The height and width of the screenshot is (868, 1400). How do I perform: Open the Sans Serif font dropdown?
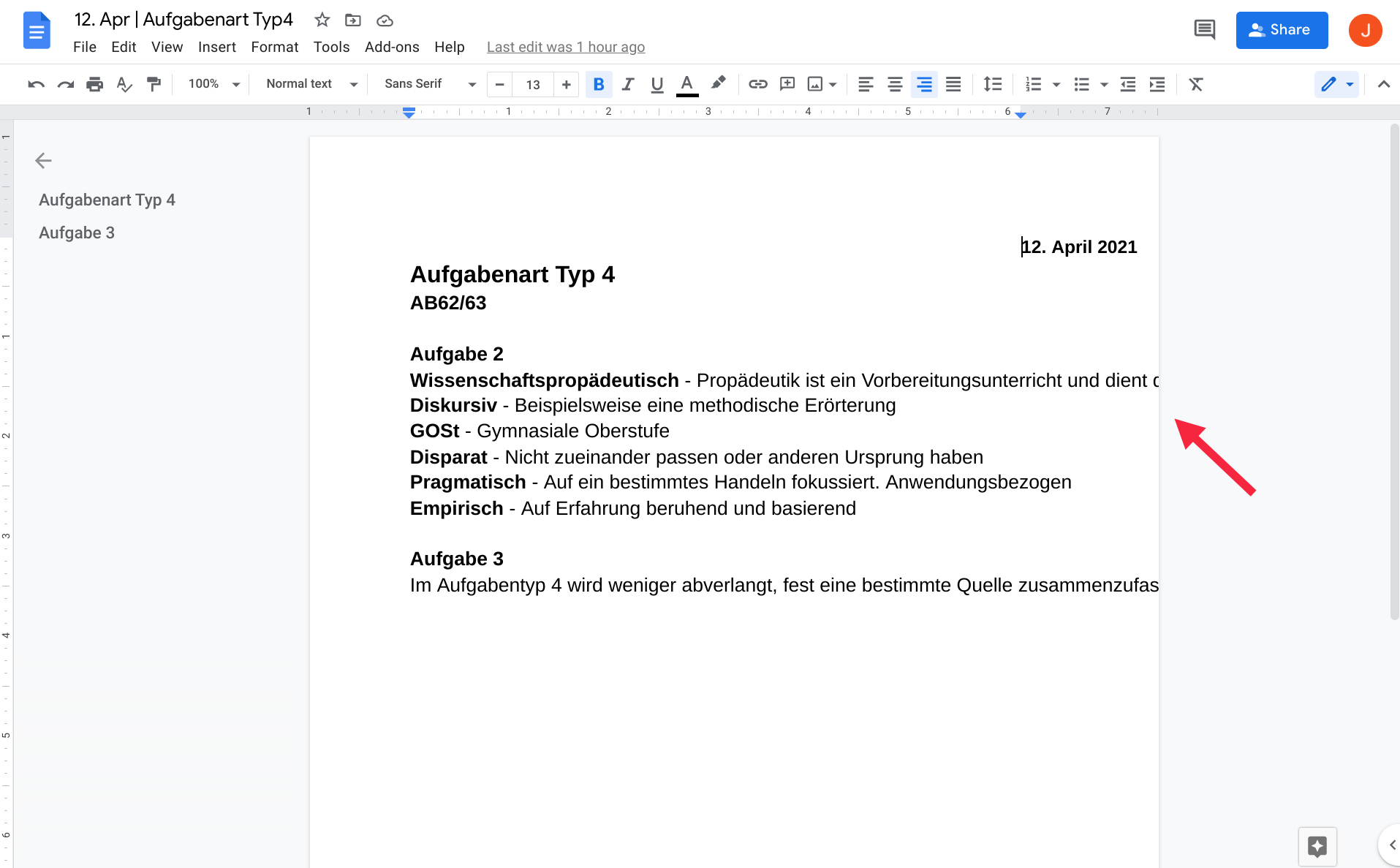[430, 84]
